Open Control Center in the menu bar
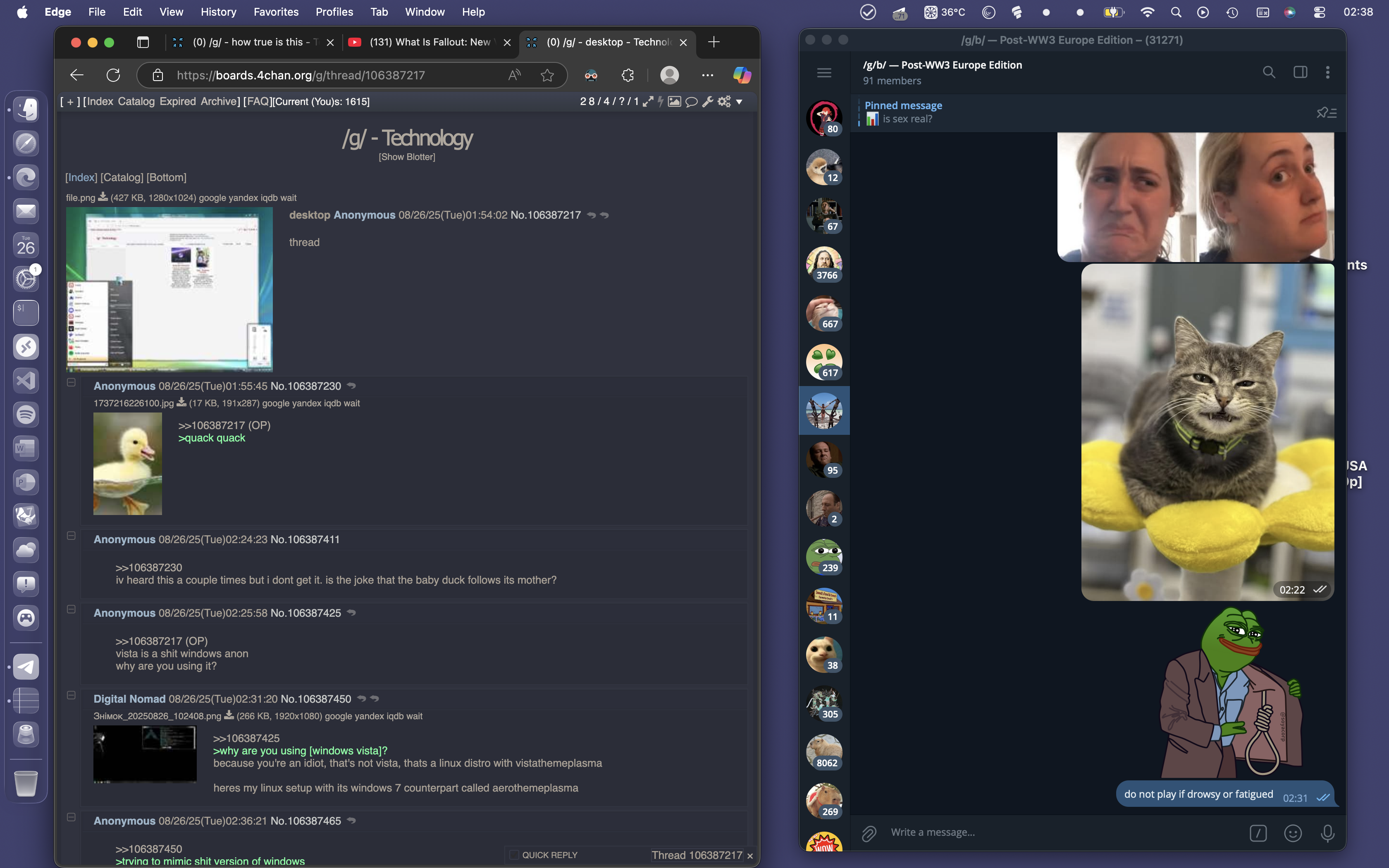The image size is (1389, 868). click(1320, 12)
